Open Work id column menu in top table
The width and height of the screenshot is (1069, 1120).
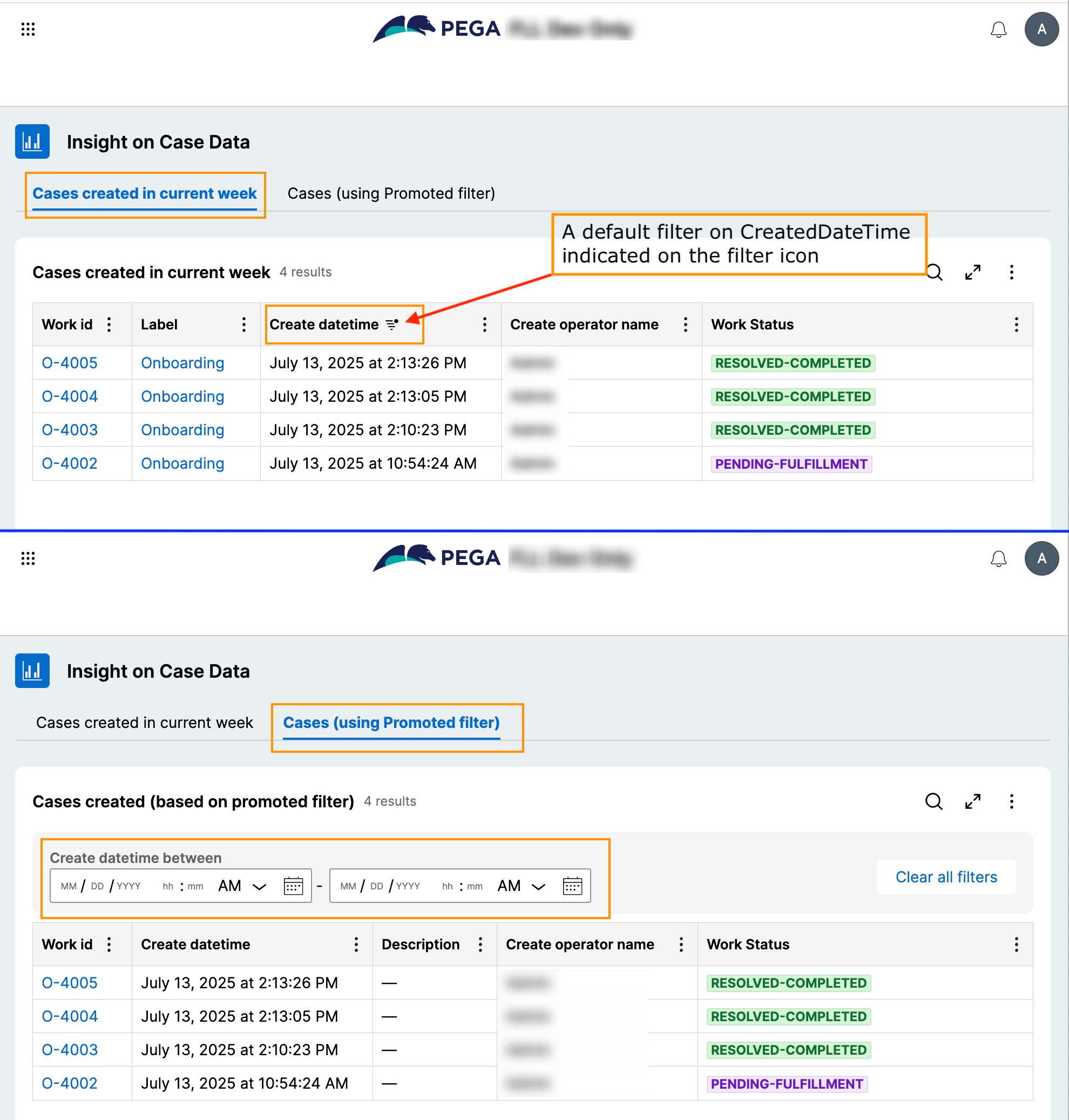coord(109,325)
